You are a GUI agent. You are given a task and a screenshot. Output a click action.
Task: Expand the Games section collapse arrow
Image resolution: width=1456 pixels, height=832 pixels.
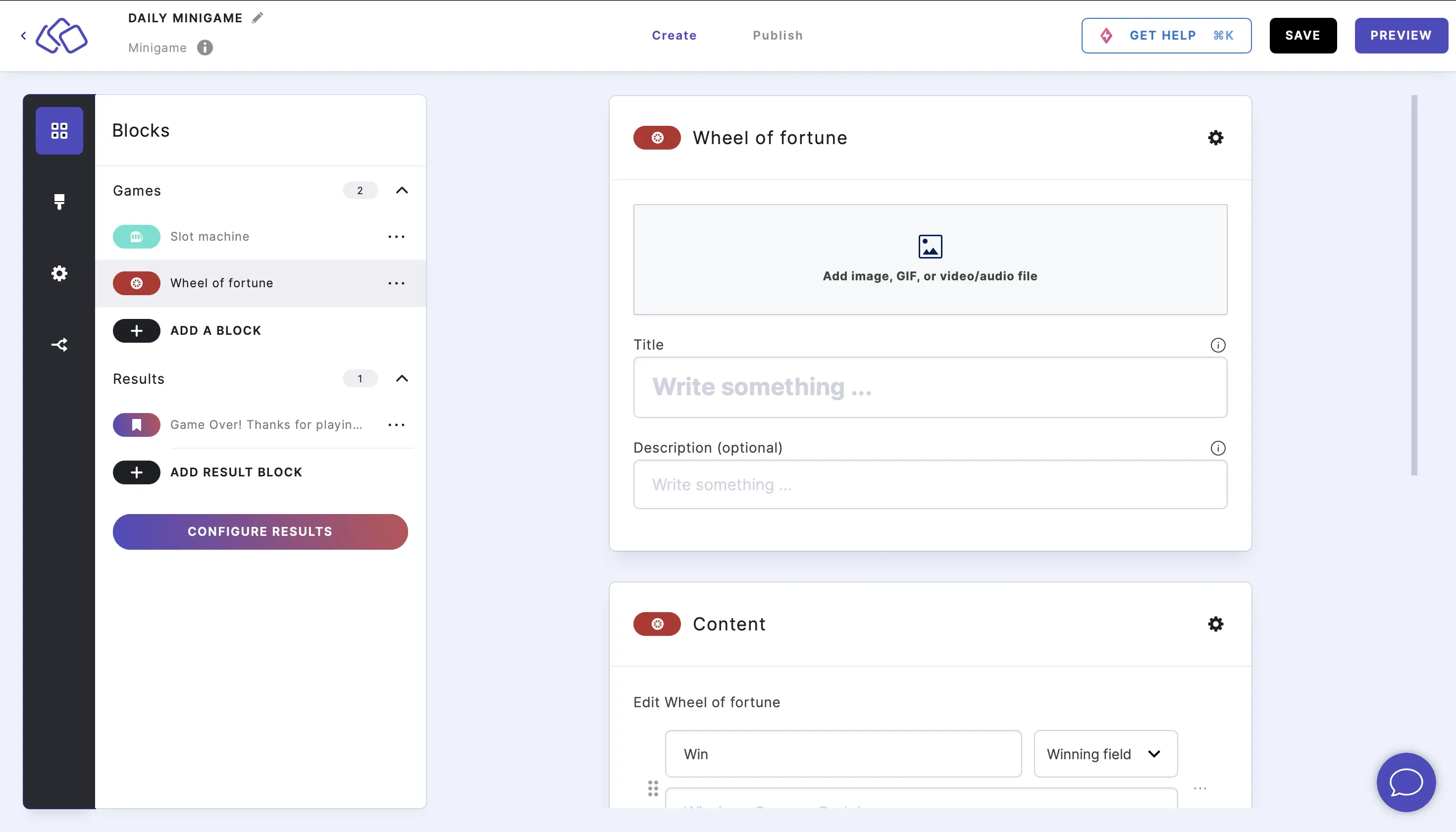pos(401,190)
